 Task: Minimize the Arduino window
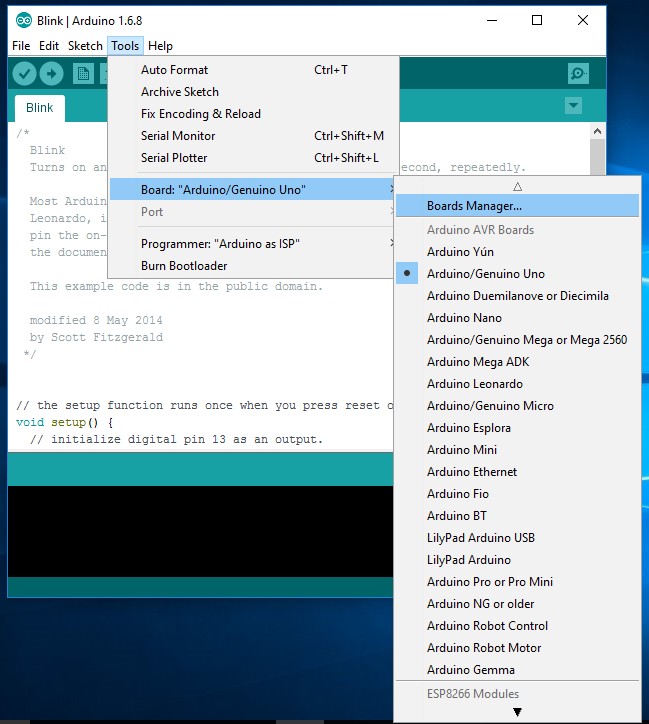point(492,20)
